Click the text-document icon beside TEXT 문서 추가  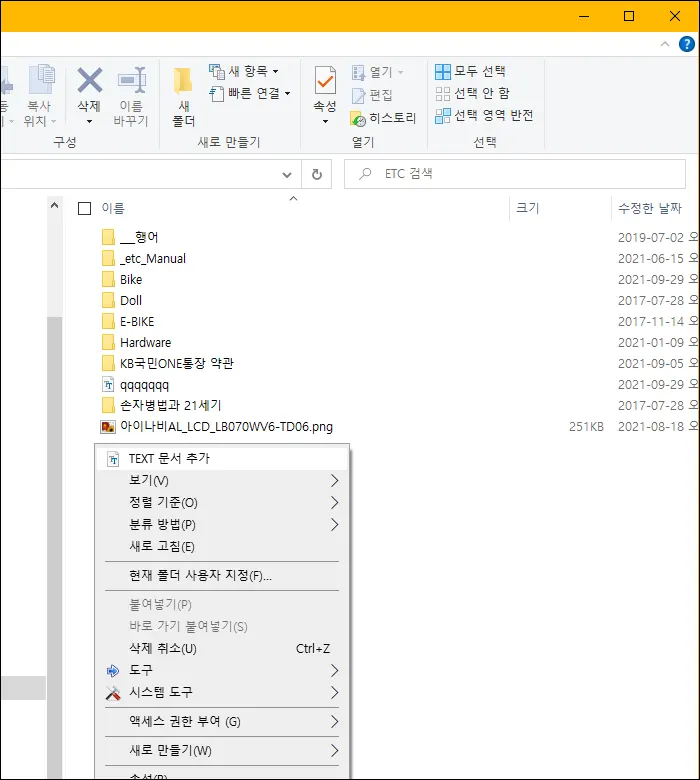tap(113, 459)
